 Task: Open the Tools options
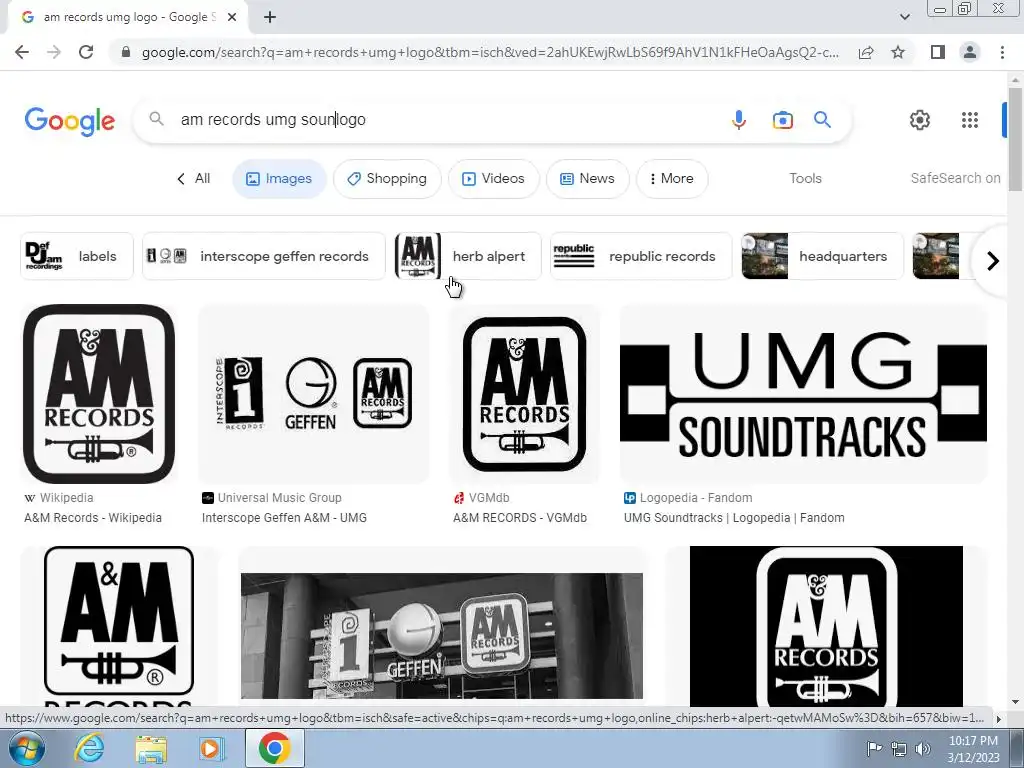pos(805,178)
